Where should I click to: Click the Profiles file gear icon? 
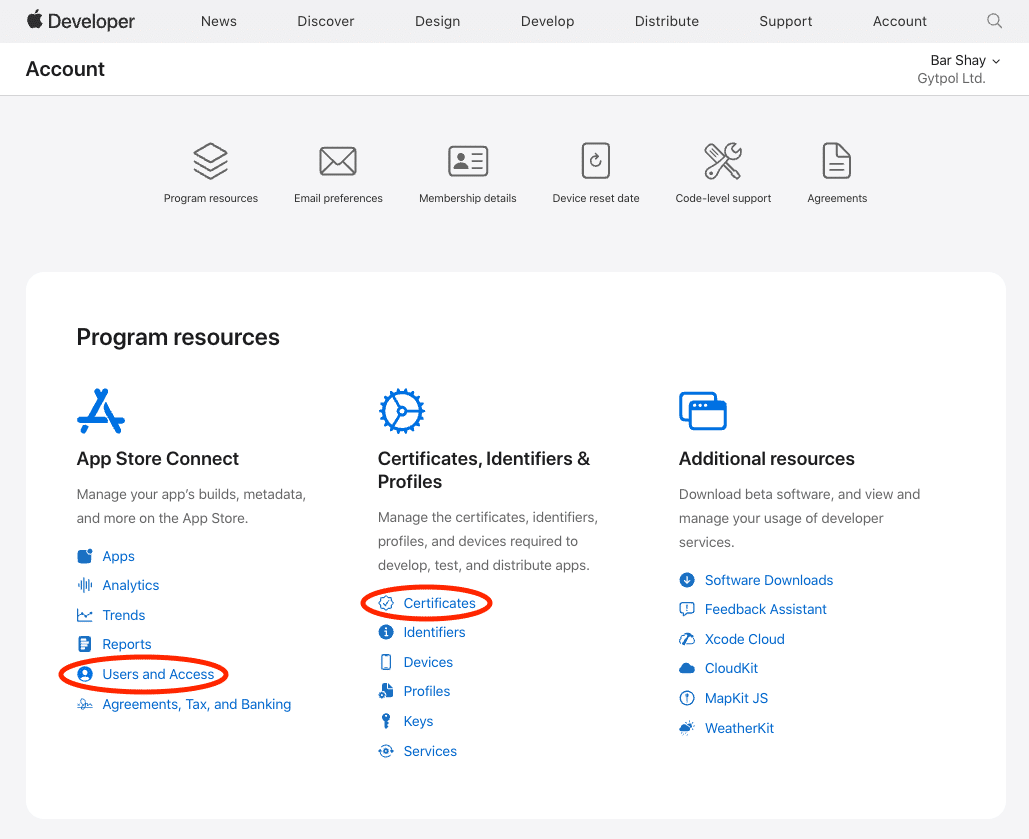click(x=386, y=691)
